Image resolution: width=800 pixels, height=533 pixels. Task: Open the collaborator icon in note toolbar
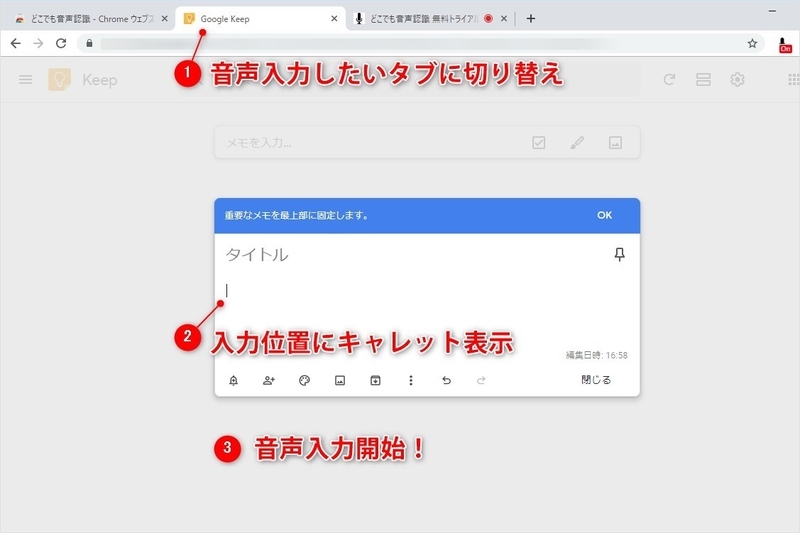point(269,380)
